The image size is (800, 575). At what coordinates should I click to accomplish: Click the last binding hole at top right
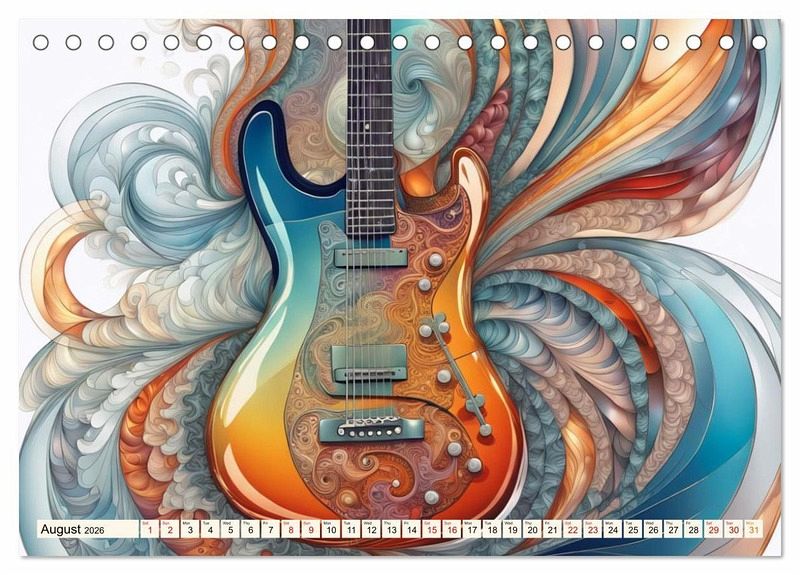(x=759, y=42)
